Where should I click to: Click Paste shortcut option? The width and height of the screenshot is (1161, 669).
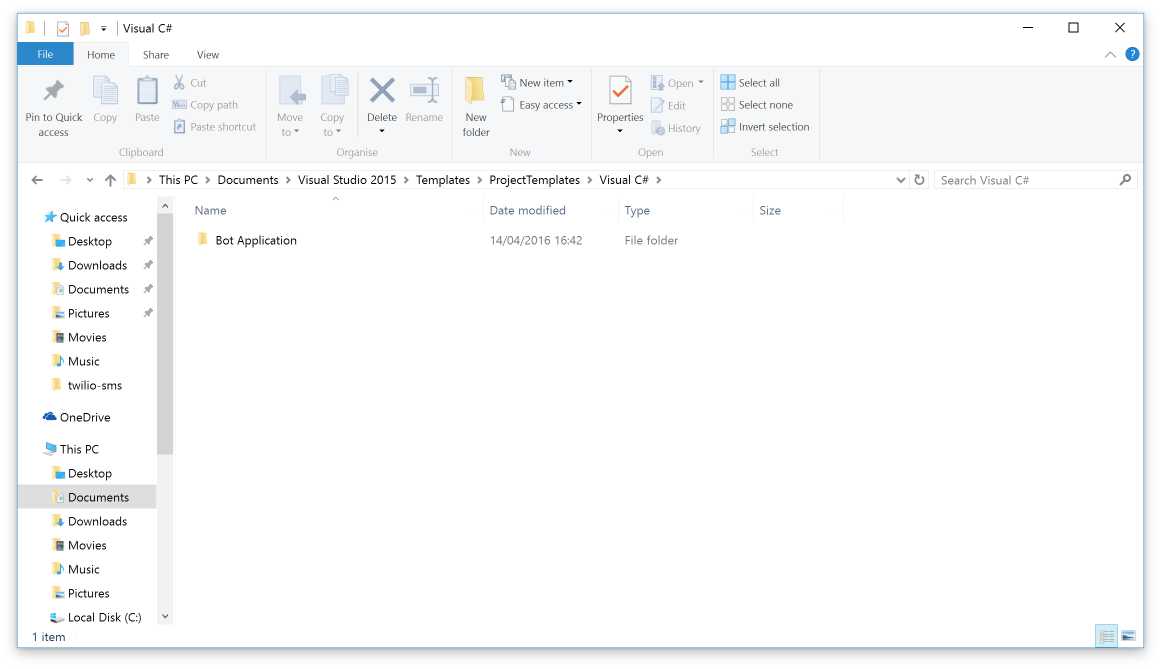coord(215,127)
